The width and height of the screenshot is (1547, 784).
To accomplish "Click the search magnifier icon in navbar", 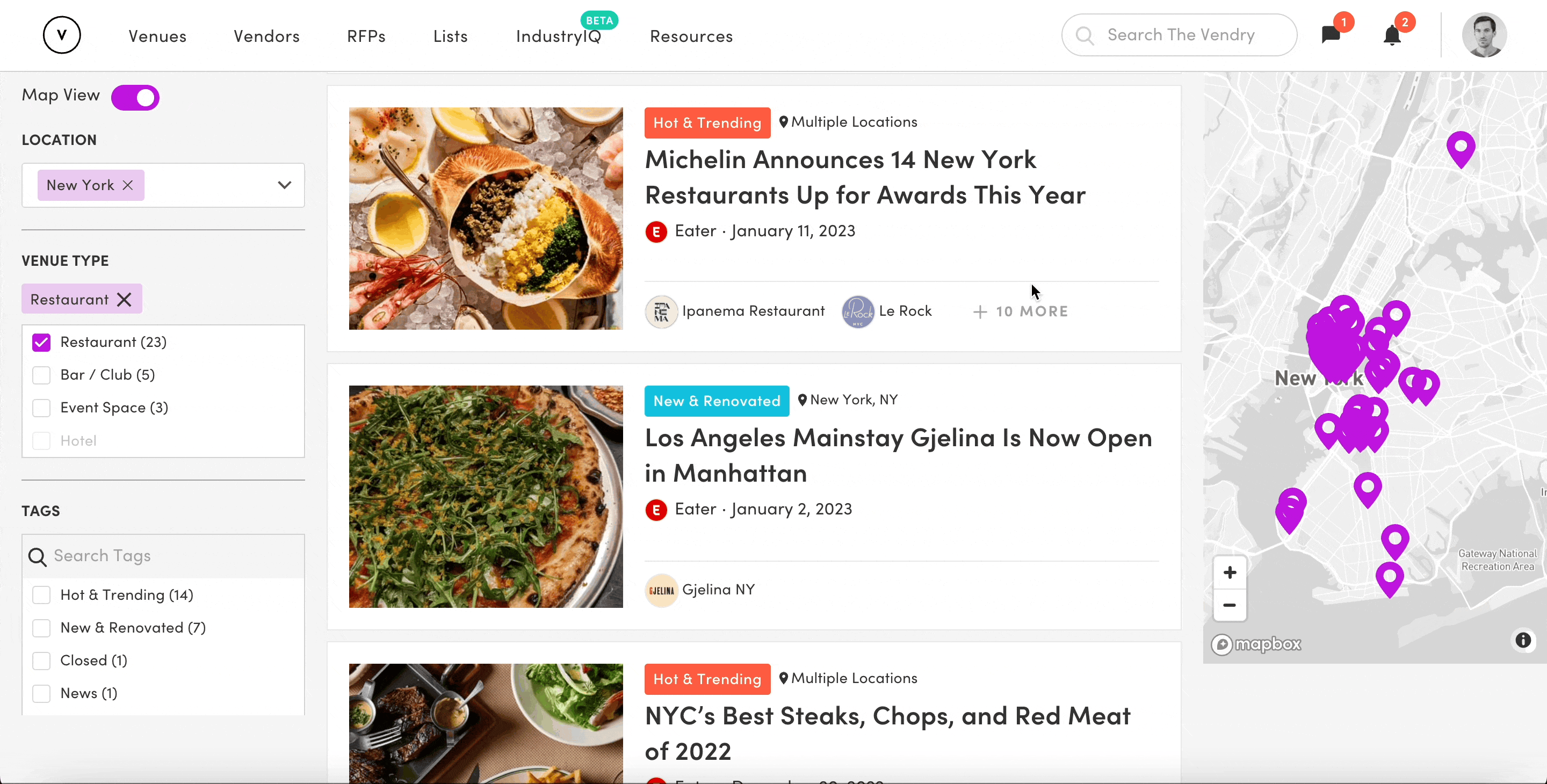I will coord(1085,35).
